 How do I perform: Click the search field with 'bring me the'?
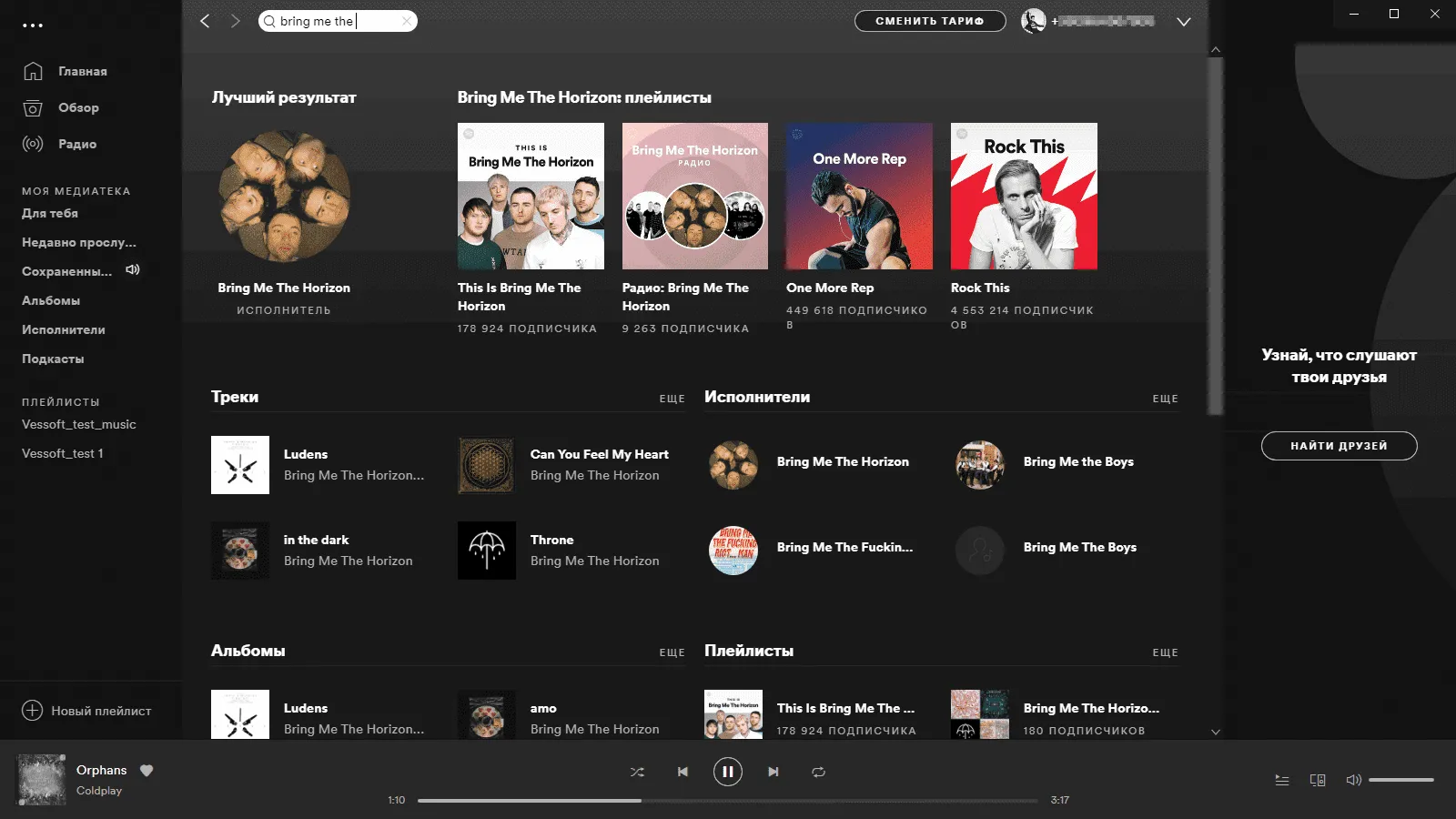338,21
